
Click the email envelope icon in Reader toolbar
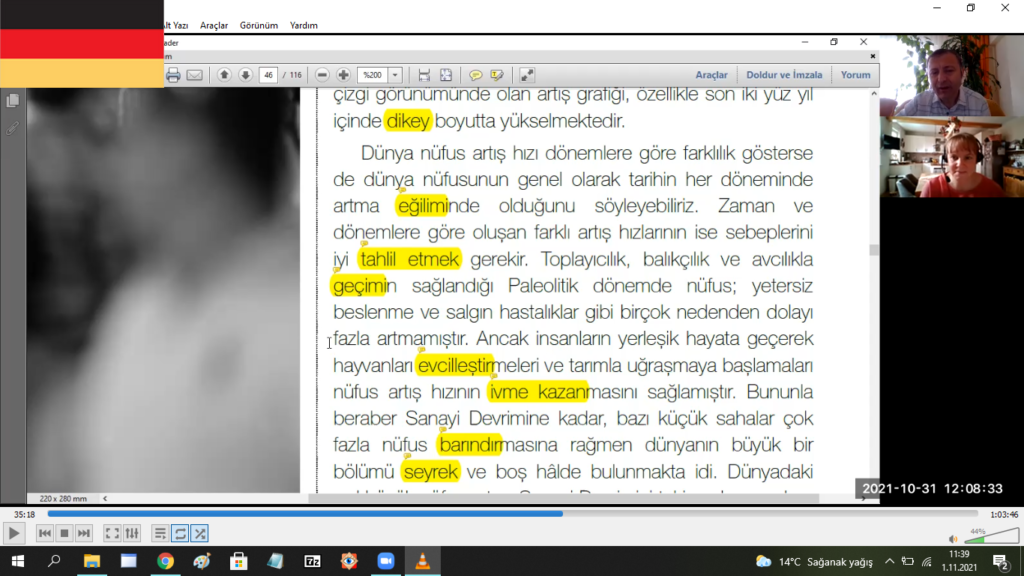click(x=195, y=75)
